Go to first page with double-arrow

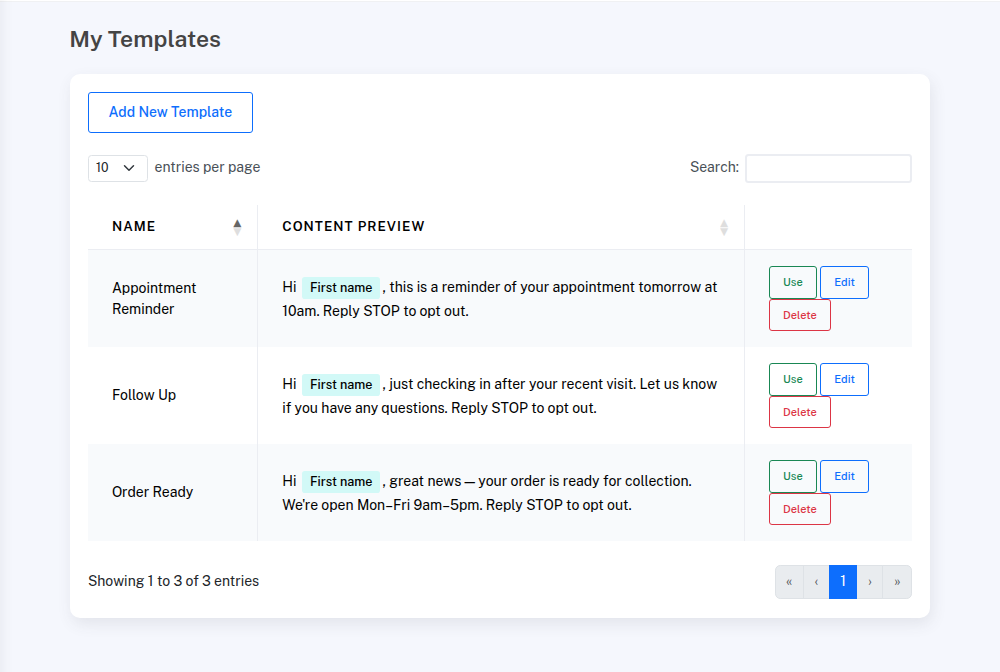click(x=789, y=582)
